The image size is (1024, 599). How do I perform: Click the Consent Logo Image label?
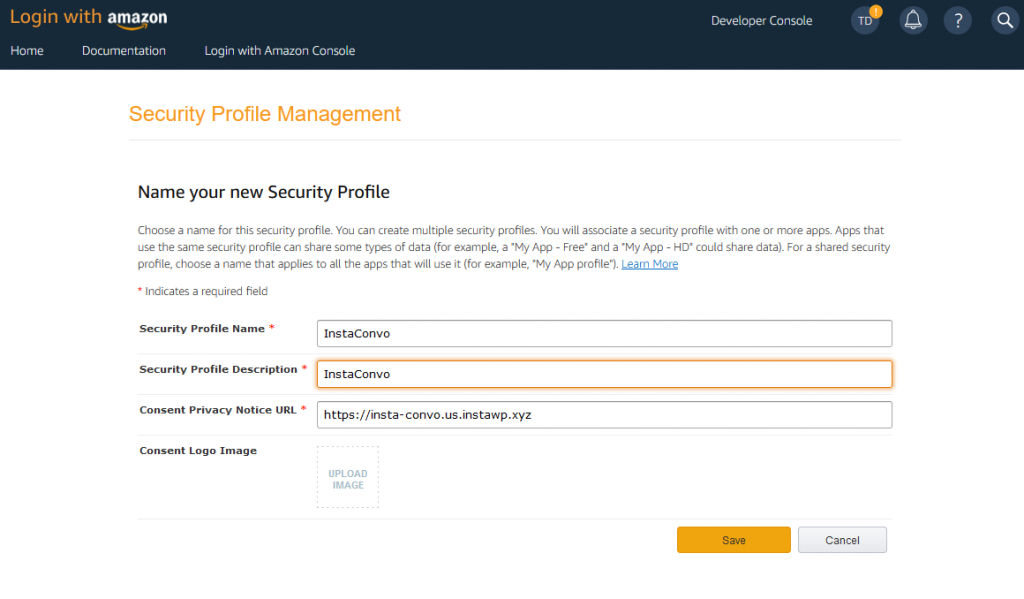198,451
